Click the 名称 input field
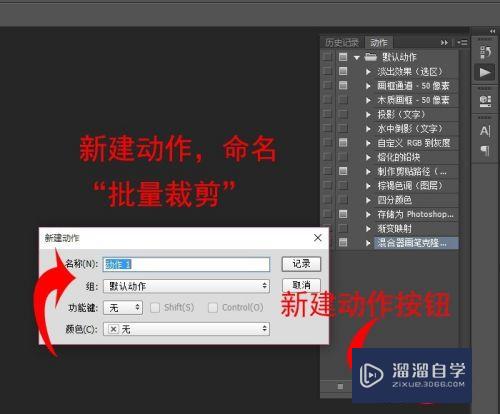The image size is (500, 414). pyautogui.click(x=186, y=264)
